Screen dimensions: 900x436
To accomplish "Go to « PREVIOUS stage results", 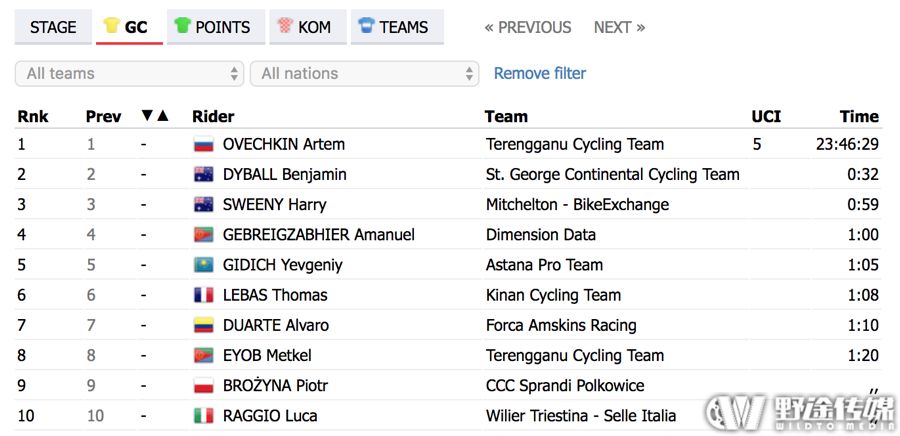I will [528, 27].
